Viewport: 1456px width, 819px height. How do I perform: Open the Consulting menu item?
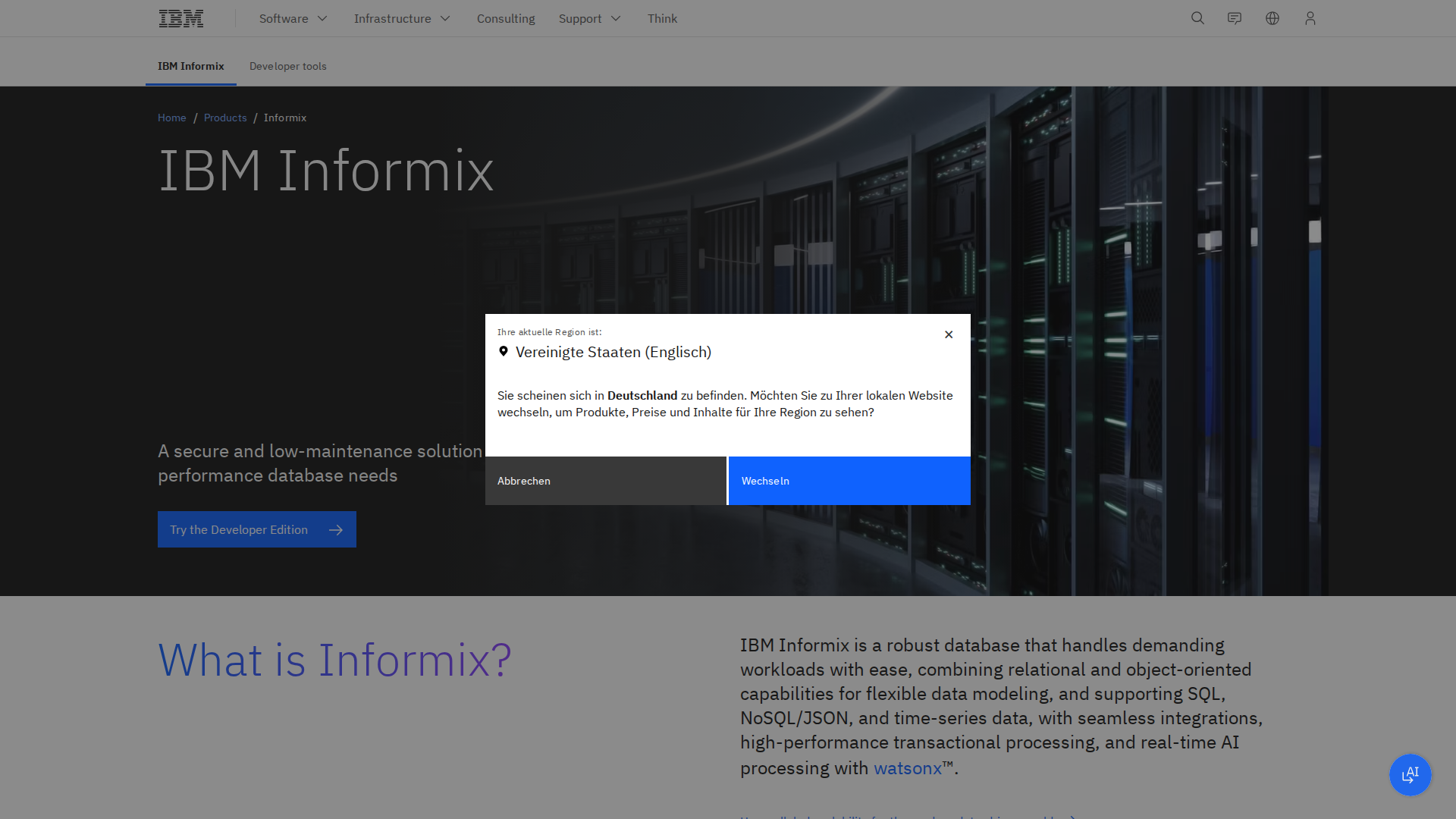(505, 18)
